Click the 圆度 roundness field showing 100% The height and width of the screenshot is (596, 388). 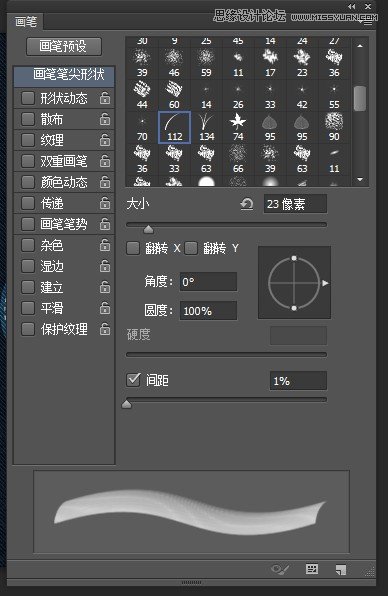208,311
